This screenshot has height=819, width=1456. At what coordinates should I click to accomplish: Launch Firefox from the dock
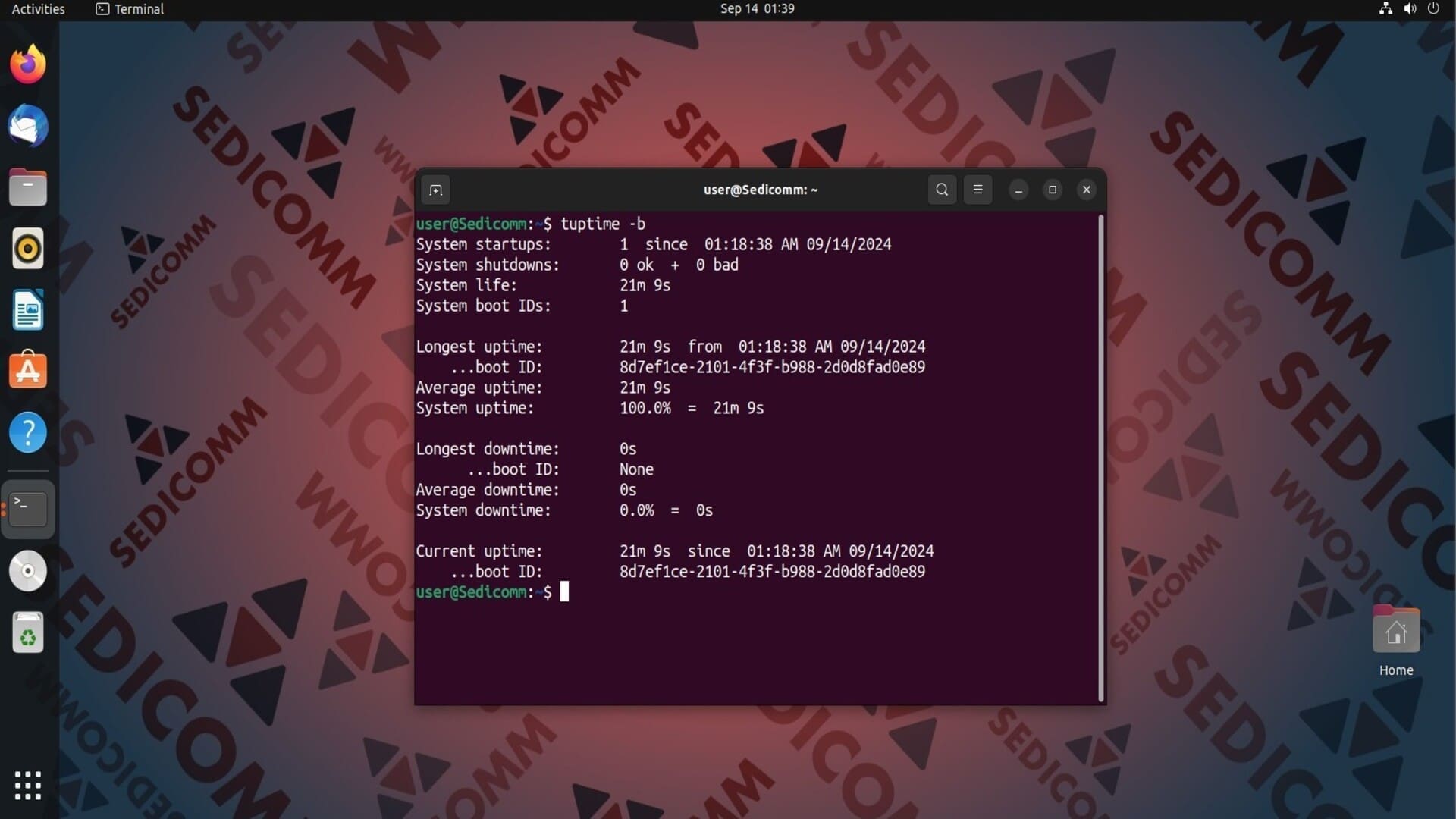[28, 64]
